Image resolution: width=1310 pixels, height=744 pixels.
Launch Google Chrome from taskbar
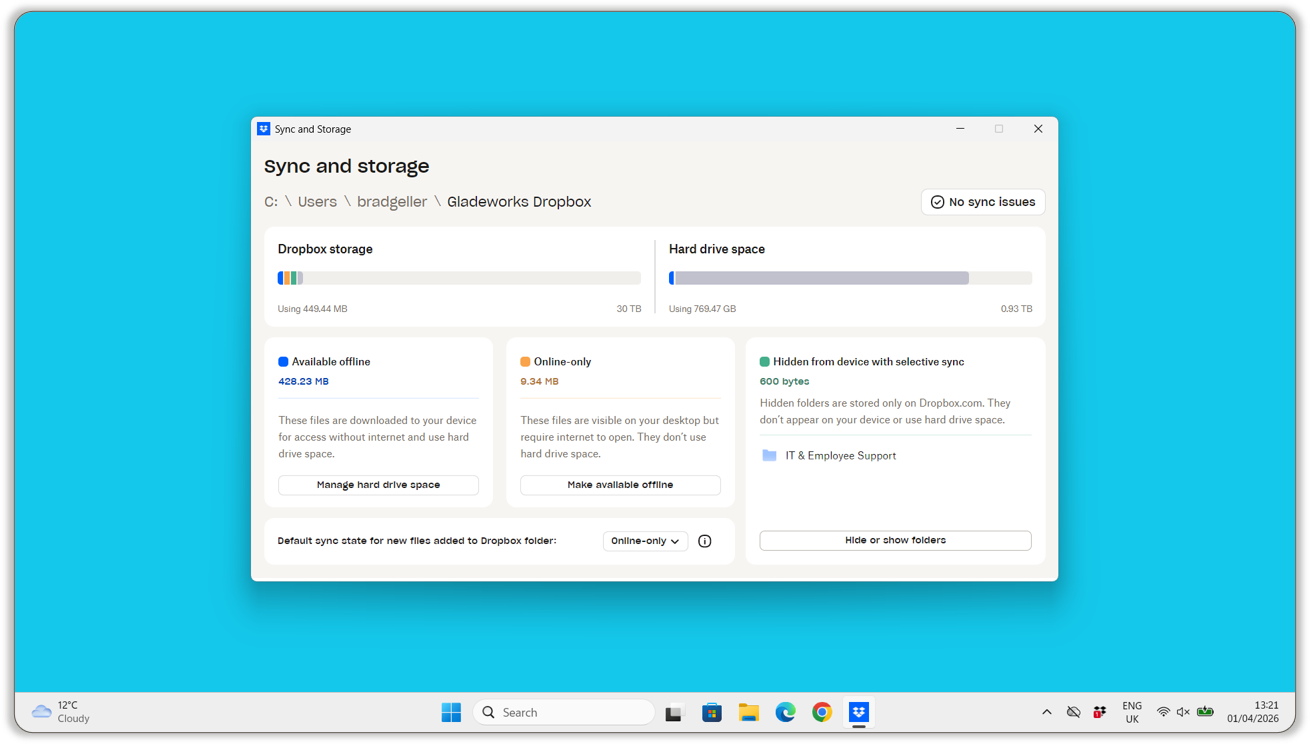click(822, 712)
